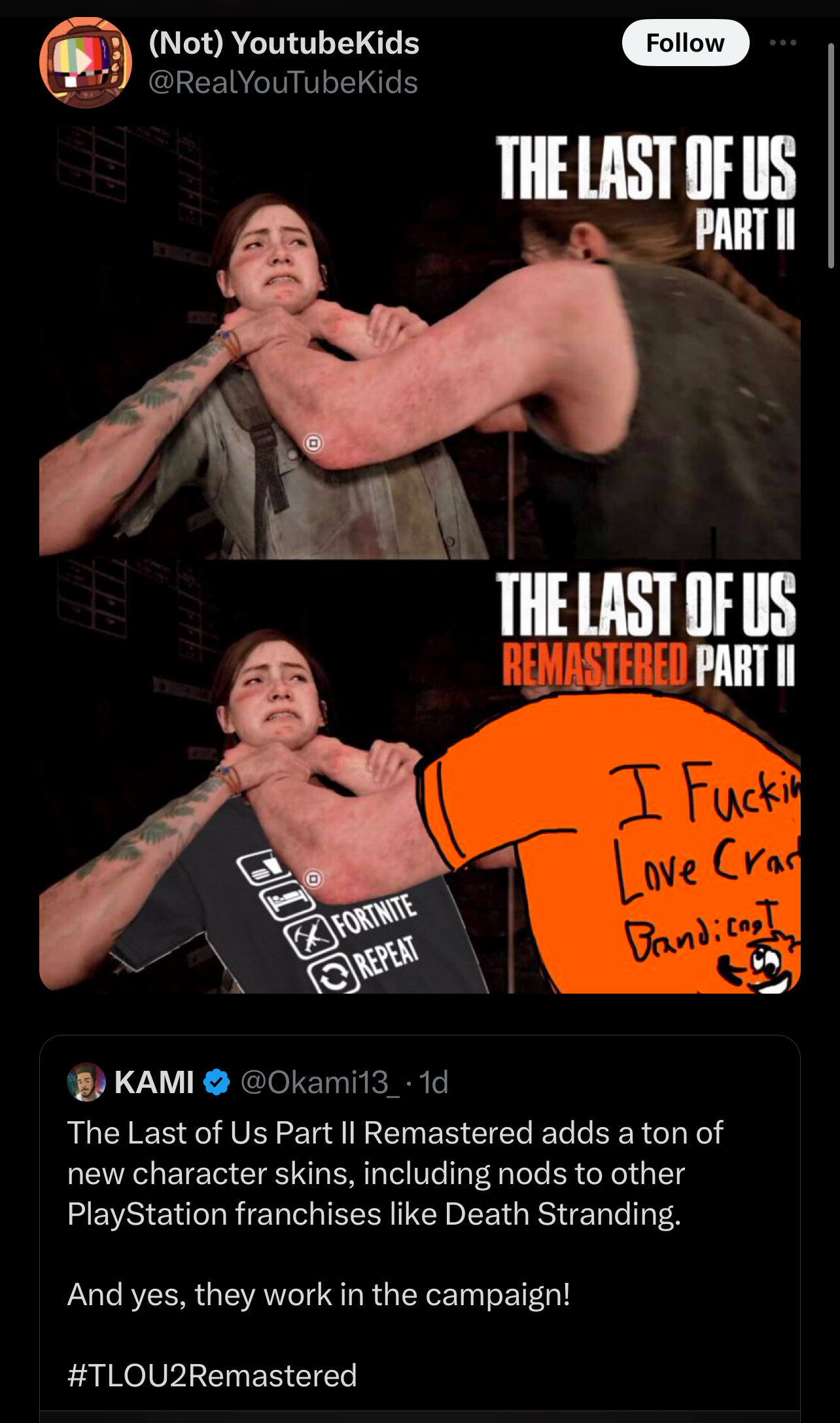This screenshot has width=840, height=1423.
Task: Click KAMI's small profile avatar
Action: [x=86, y=1082]
